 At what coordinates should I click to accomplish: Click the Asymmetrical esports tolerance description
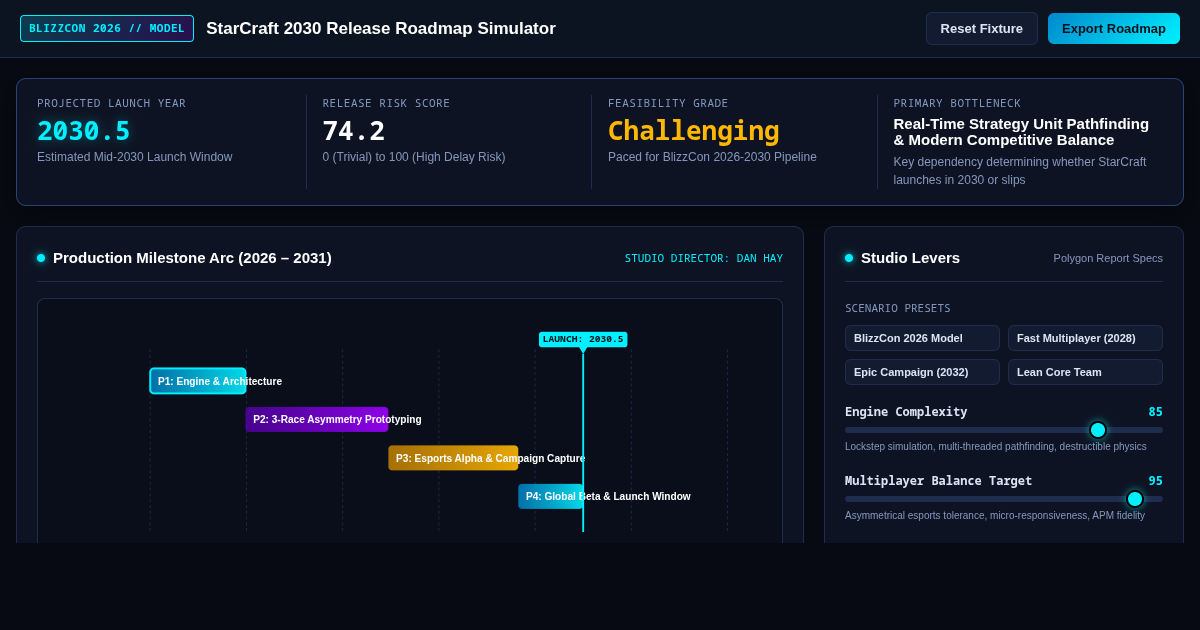click(x=995, y=515)
